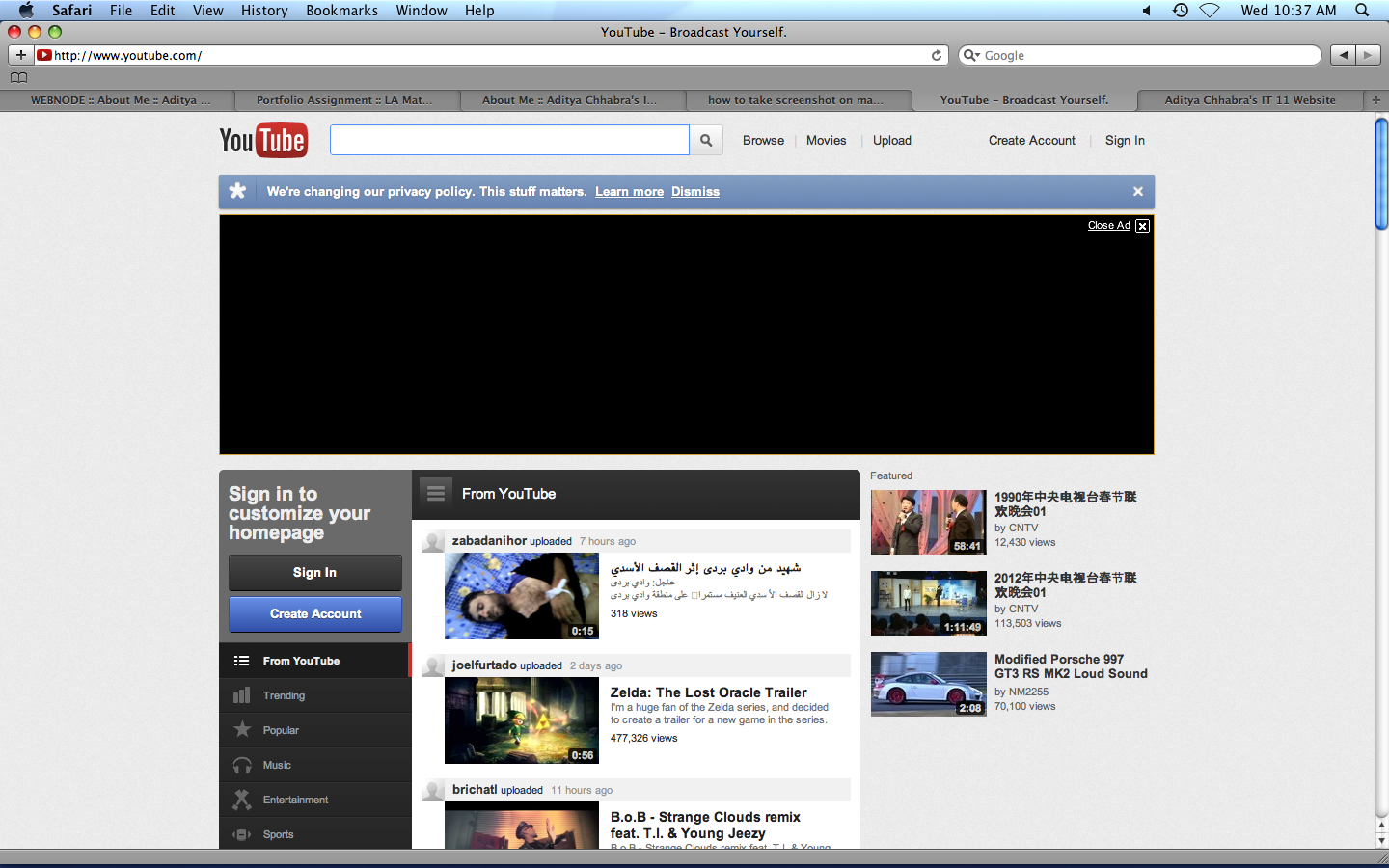Close the ad using the X box
The image size is (1389, 868).
click(1142, 226)
